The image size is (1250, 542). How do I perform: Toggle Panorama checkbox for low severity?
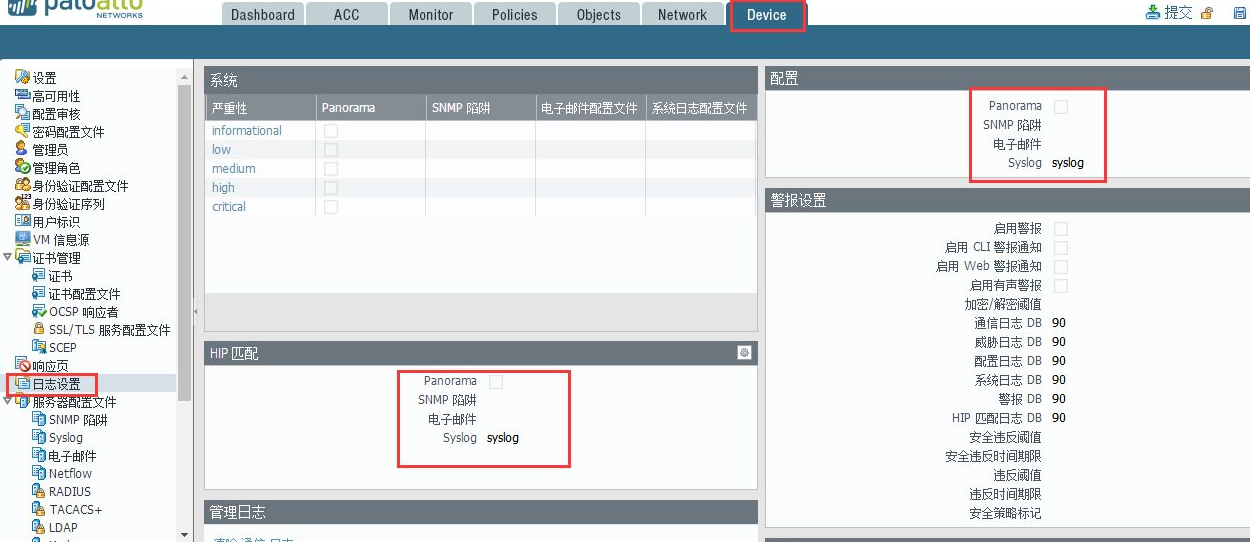(330, 150)
